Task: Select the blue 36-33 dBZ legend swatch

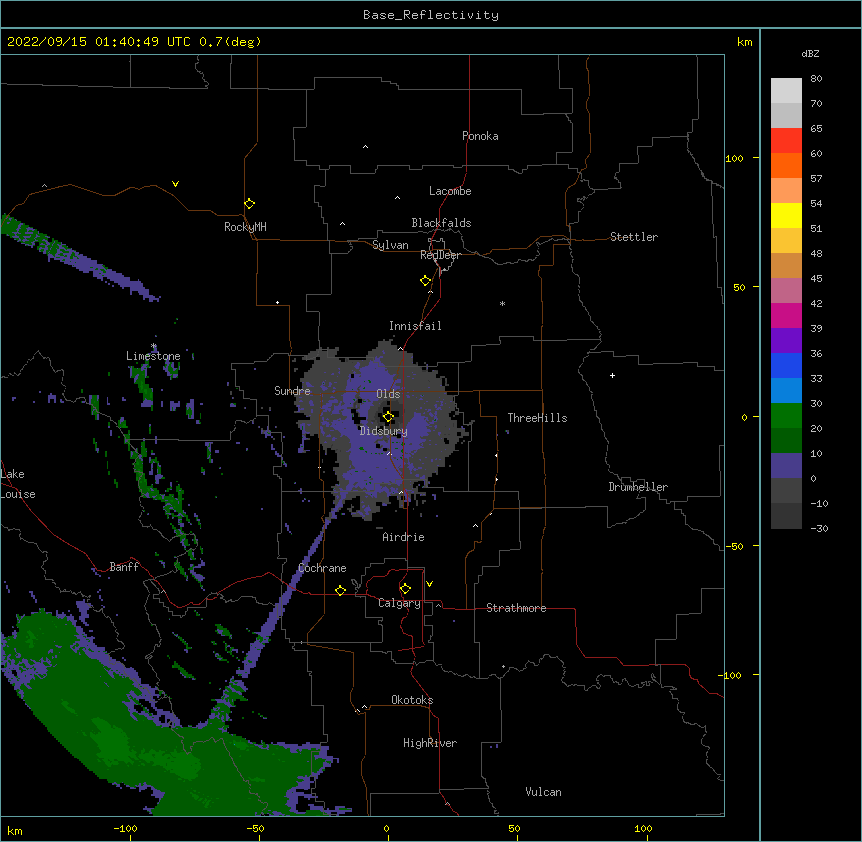Action: (786, 365)
